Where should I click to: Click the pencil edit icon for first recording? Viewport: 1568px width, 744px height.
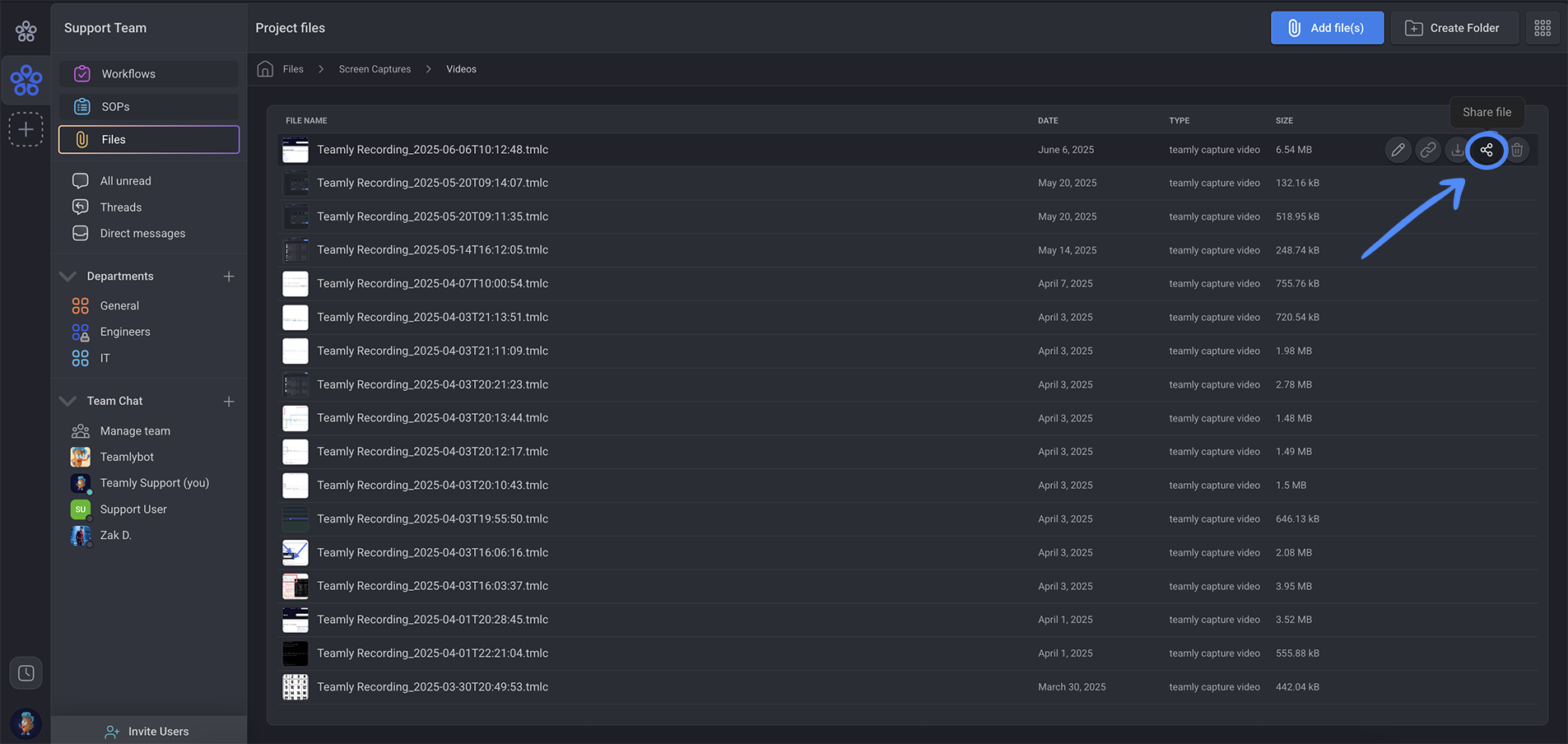click(x=1398, y=150)
